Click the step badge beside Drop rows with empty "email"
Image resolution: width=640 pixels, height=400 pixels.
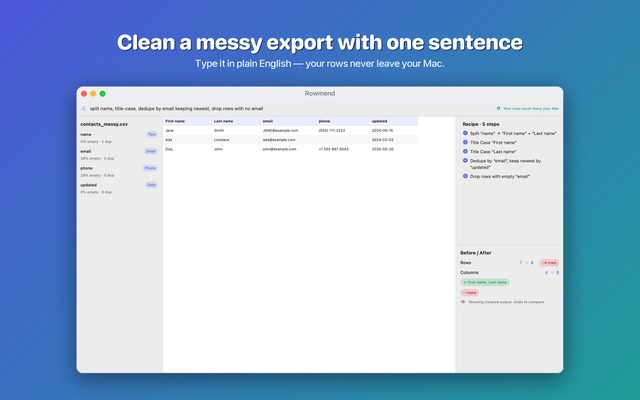coord(465,176)
